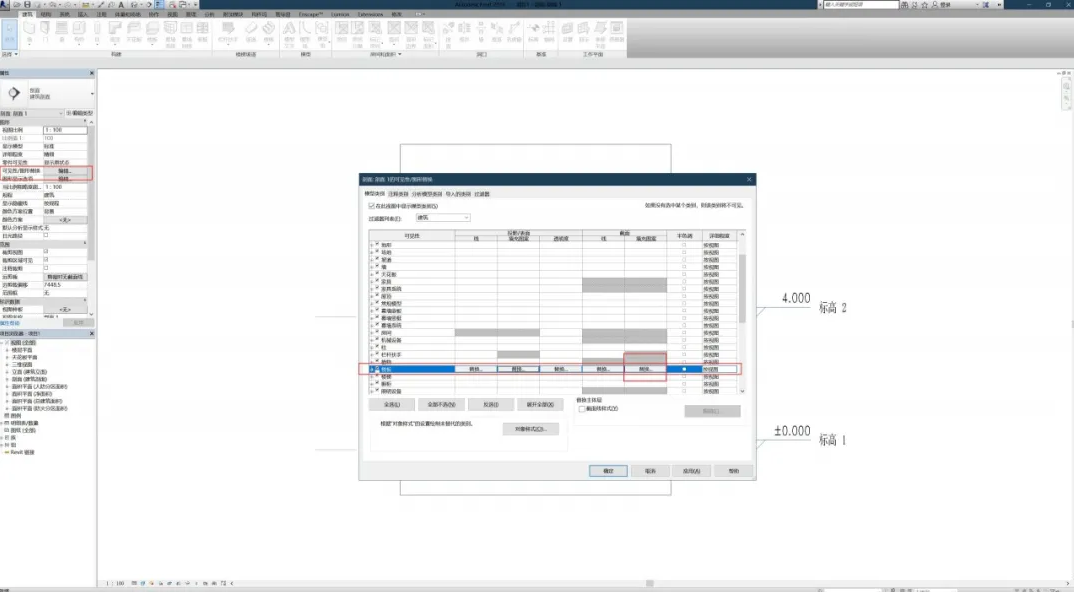Select the Model Text tool
Screen dimensions: 1074x592
[289, 34]
